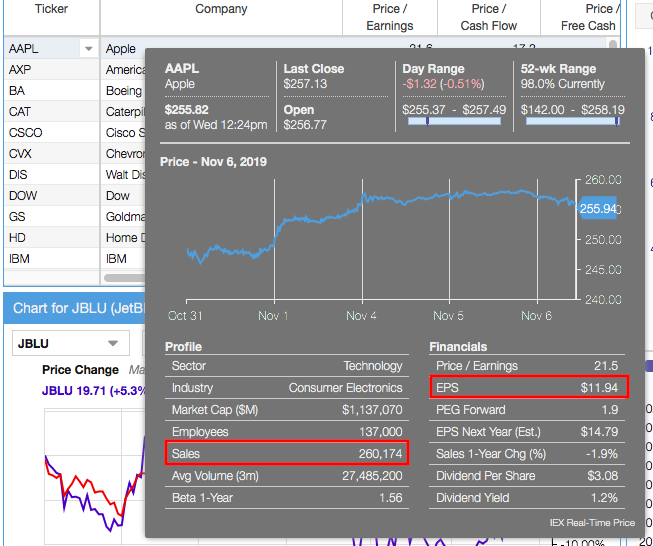Click the Open $256.77 value
This screenshot has width=653, height=546.
tap(305, 125)
